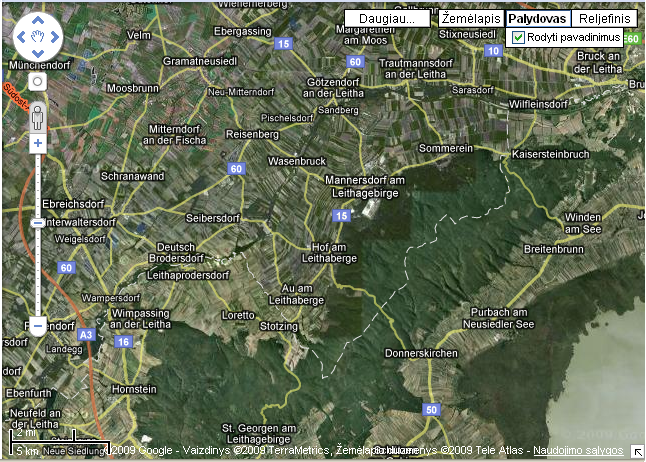This screenshot has height=462, width=646.
Task: Click the Au am Leithaberge label
Action: [x=297, y=294]
